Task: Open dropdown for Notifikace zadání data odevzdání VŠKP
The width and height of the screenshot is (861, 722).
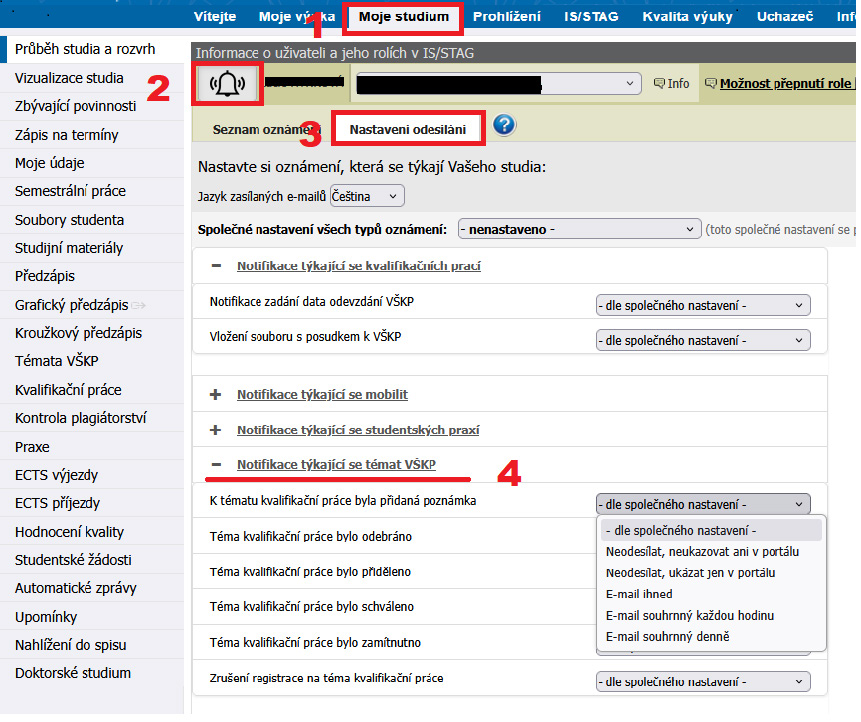Action: [x=702, y=305]
